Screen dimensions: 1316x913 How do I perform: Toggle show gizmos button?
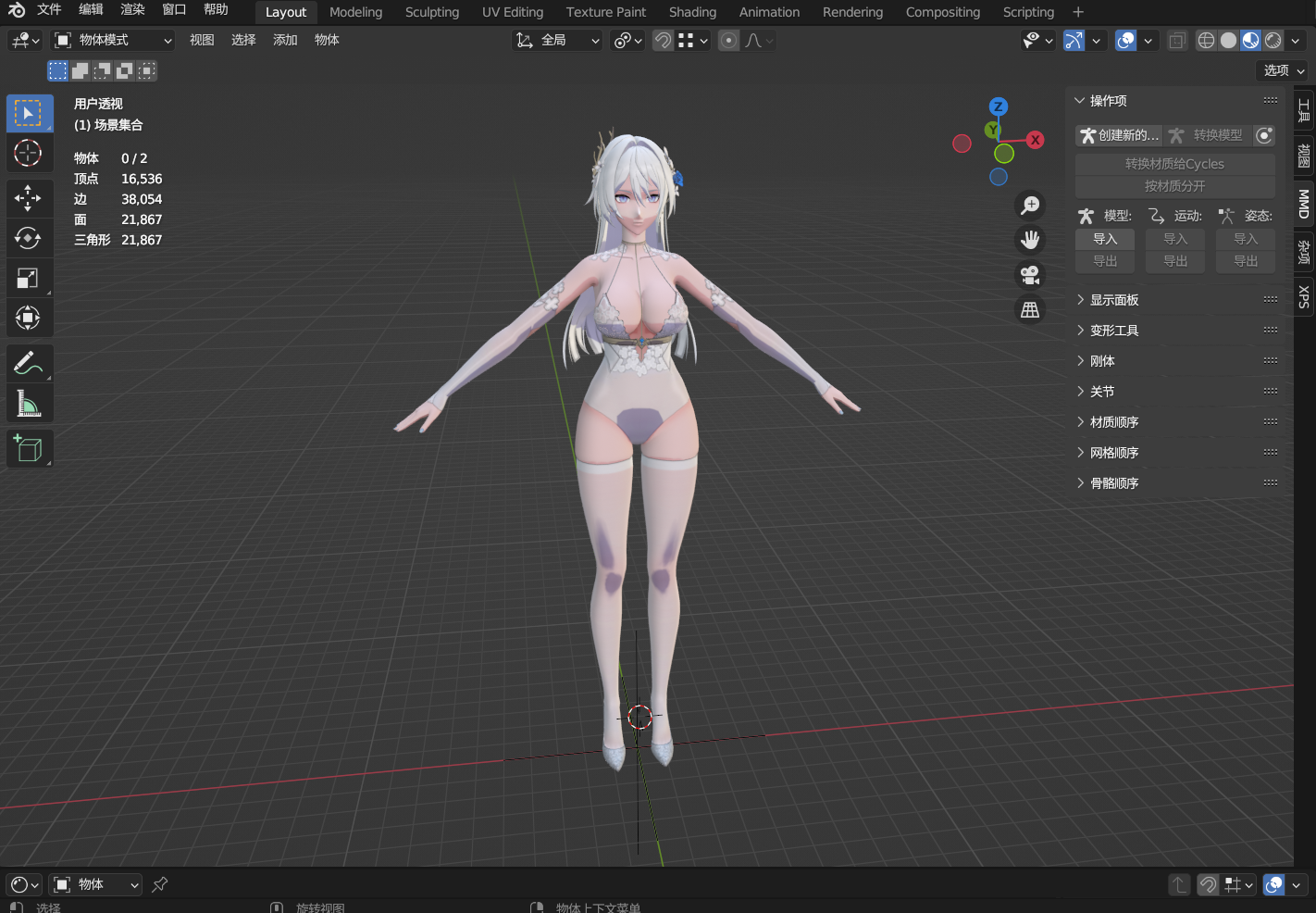[x=1074, y=41]
